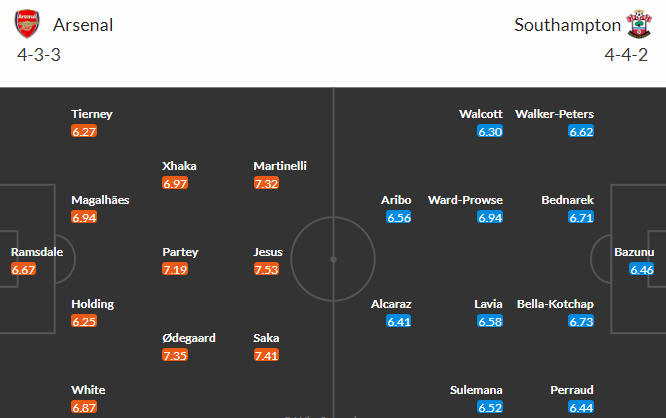This screenshot has height=418, width=666.
Task: Select Bella-Kotchap's player name
Action: (555, 304)
